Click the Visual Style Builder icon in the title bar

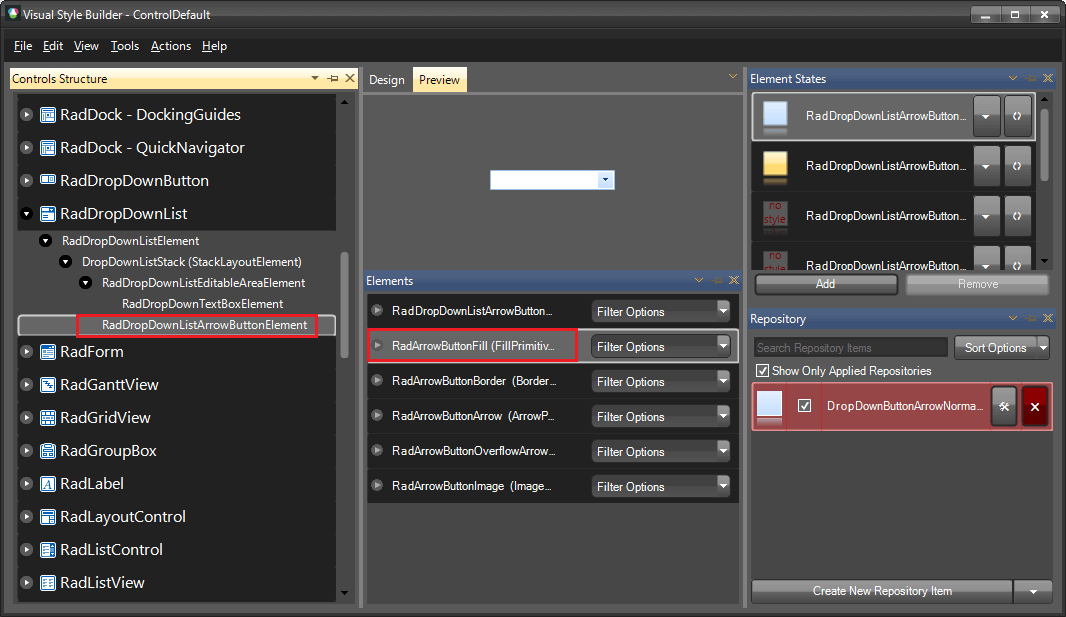click(x=11, y=14)
